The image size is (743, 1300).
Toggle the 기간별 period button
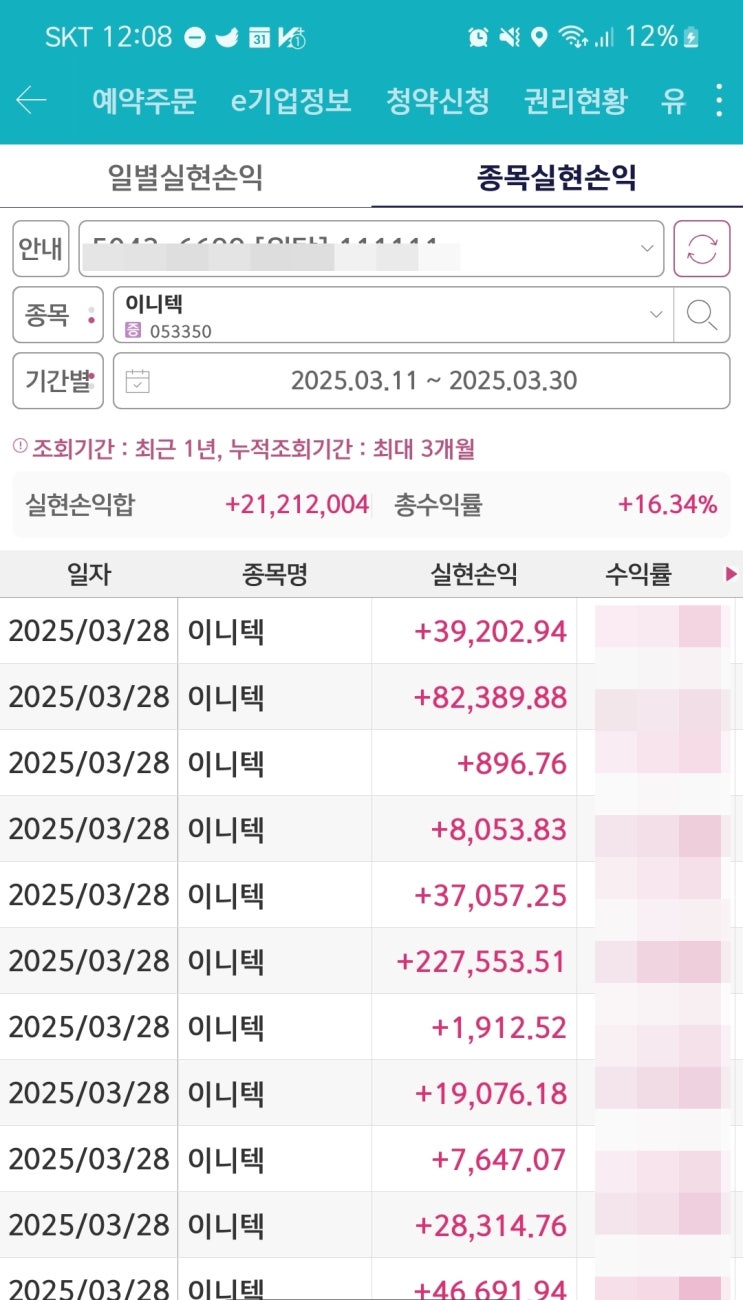tap(58, 381)
